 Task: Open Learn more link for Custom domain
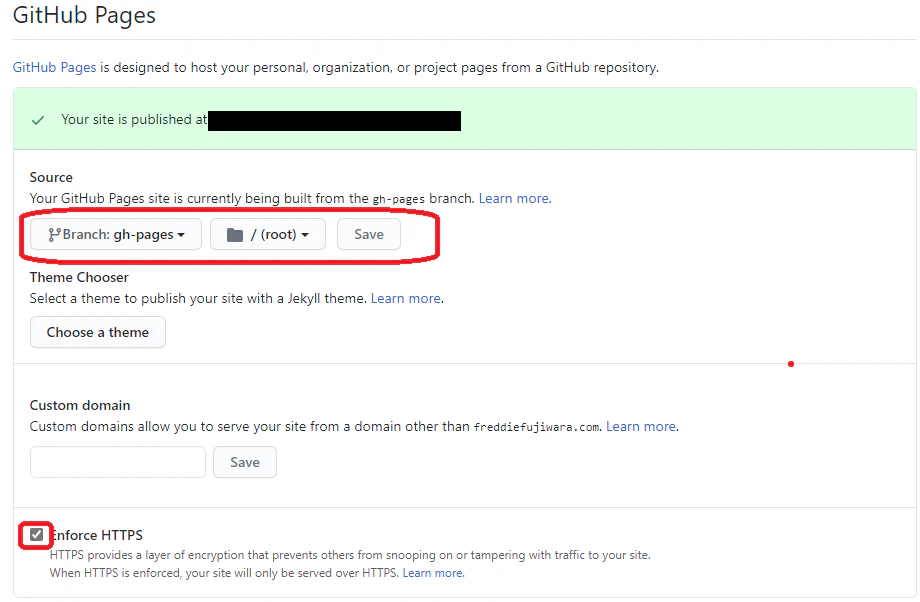(641, 426)
